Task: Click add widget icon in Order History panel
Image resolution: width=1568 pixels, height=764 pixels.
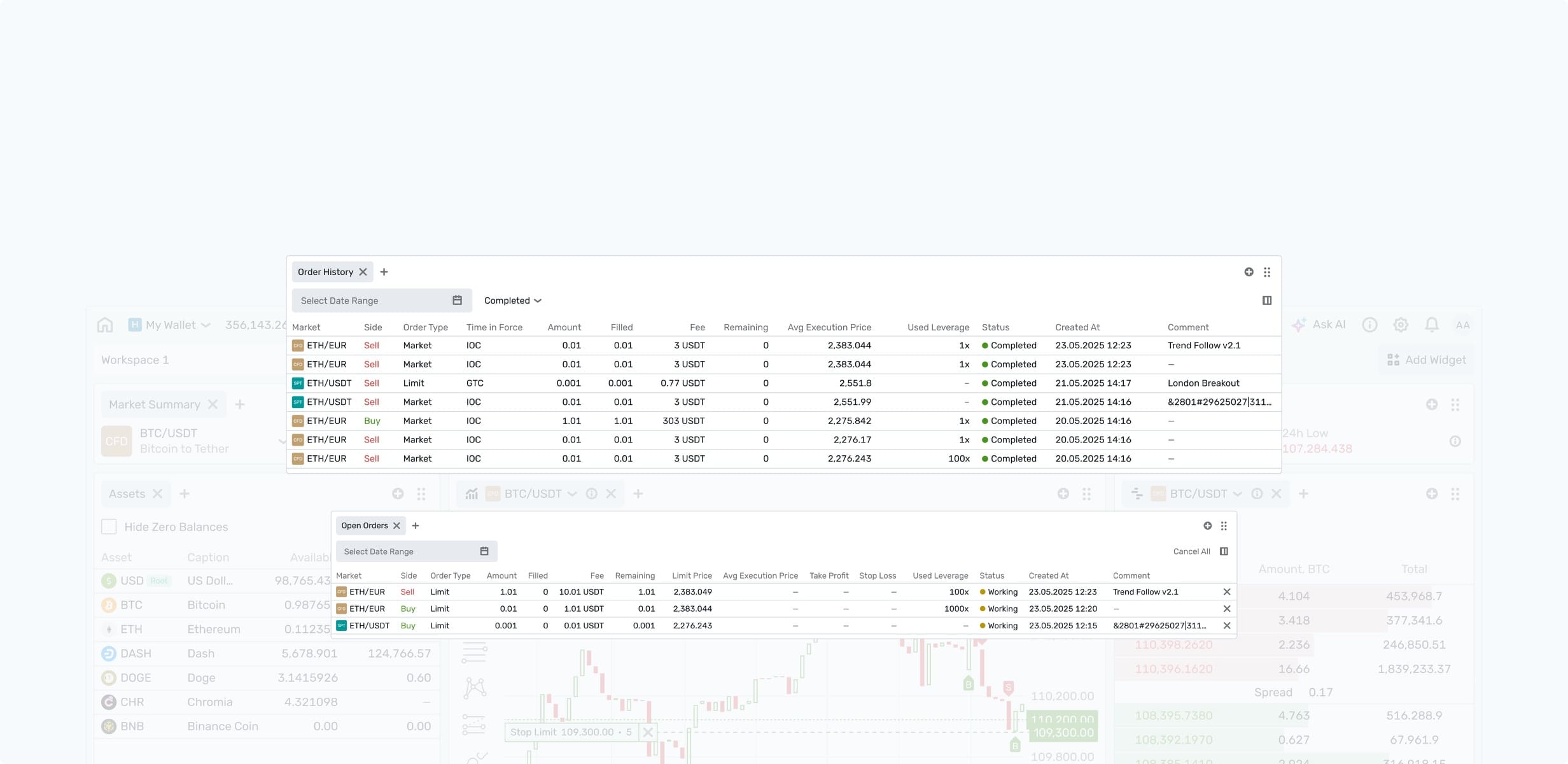Action: 1249,272
